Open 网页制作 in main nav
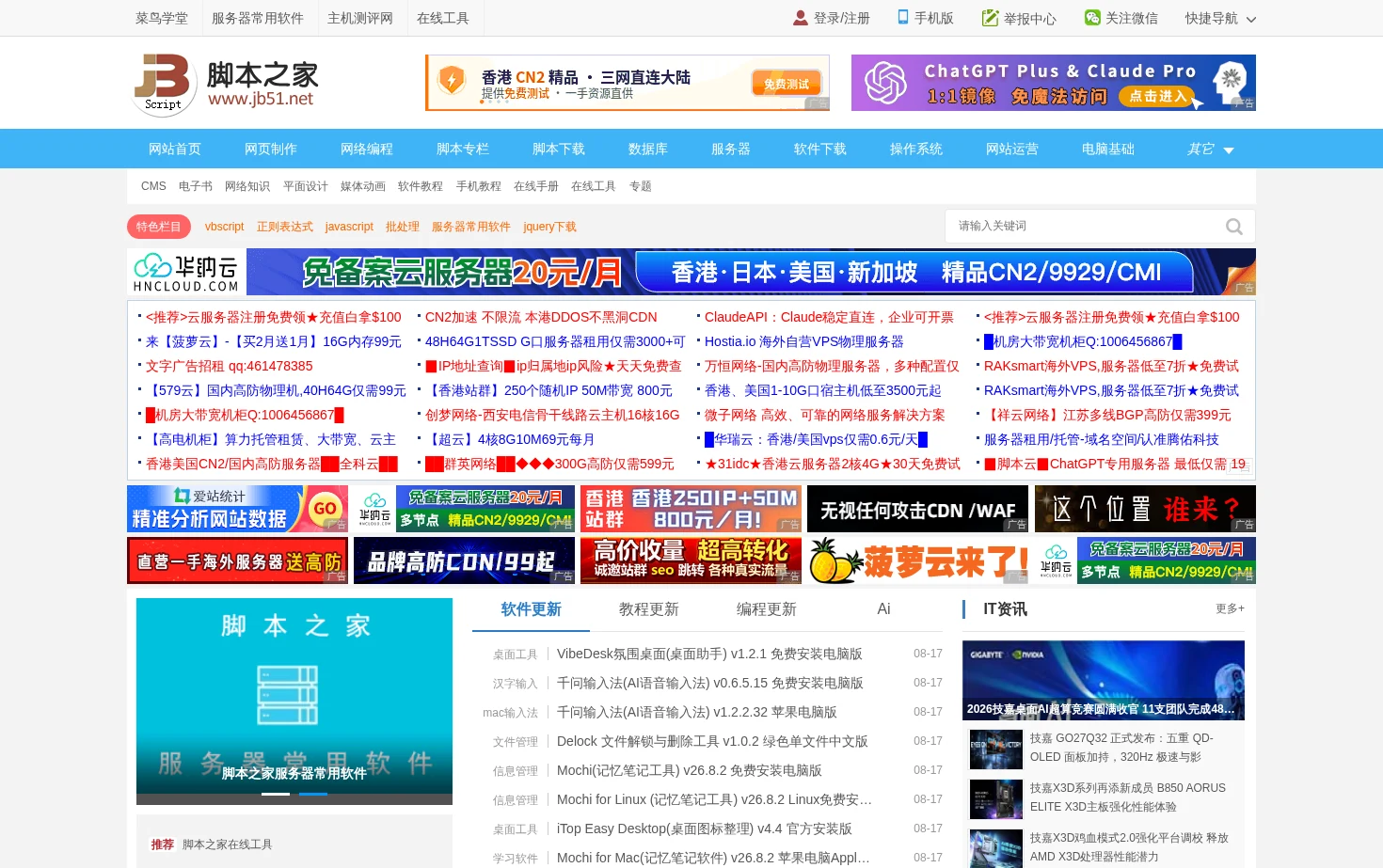Image resolution: width=1383 pixels, height=868 pixels. point(271,149)
